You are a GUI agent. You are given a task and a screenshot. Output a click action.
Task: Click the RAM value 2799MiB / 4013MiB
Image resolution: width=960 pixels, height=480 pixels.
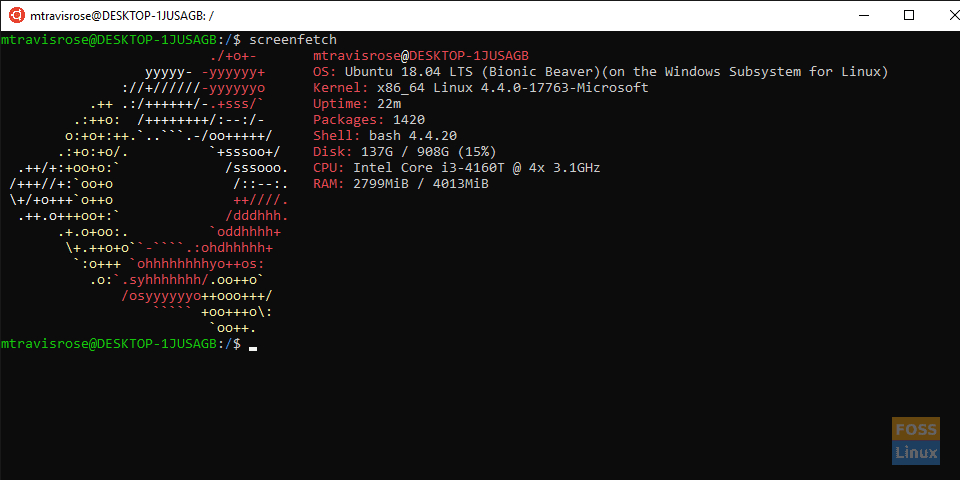tap(421, 184)
